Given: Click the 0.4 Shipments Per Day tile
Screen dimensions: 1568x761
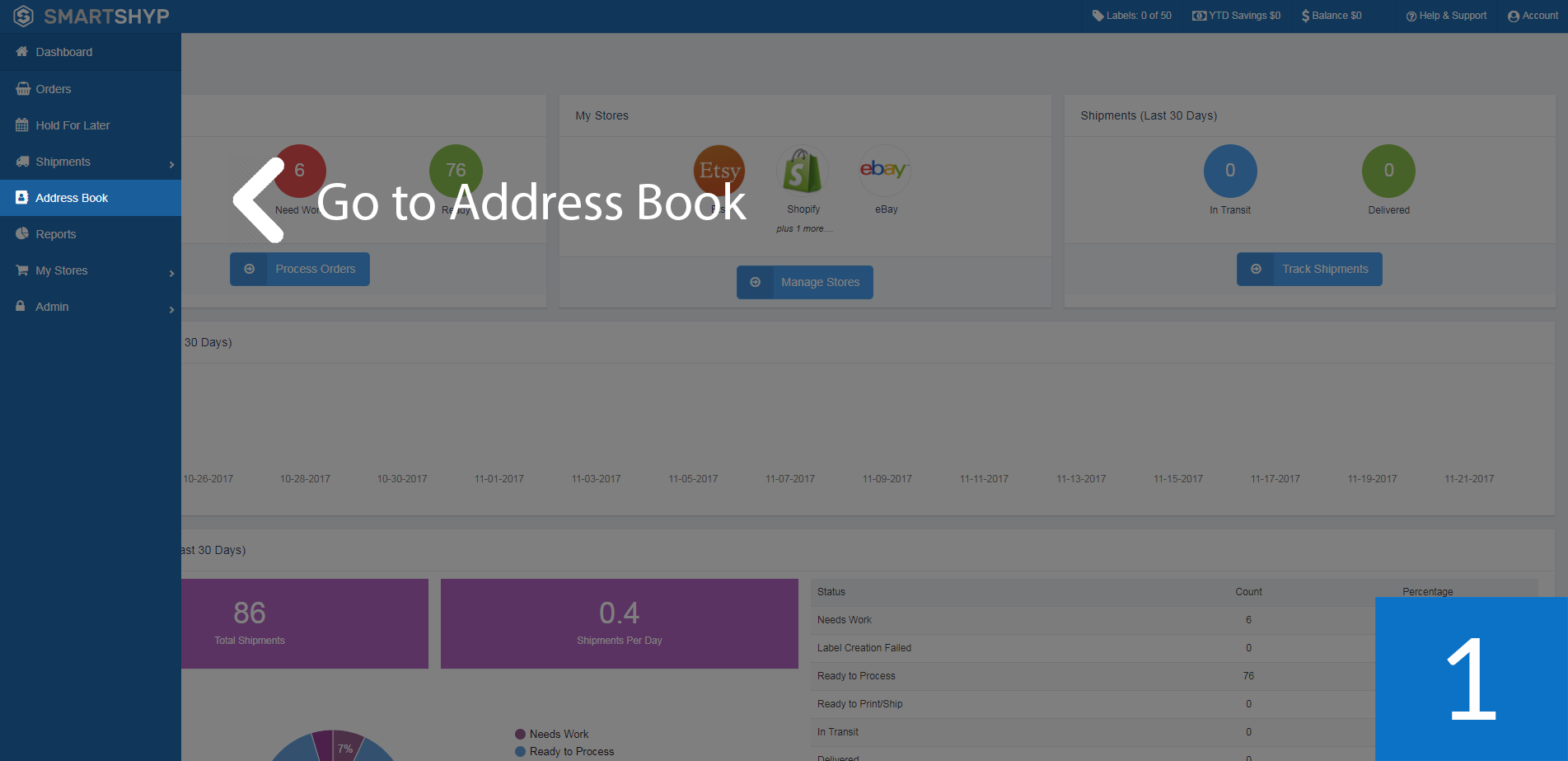Looking at the screenshot, I should point(620,623).
